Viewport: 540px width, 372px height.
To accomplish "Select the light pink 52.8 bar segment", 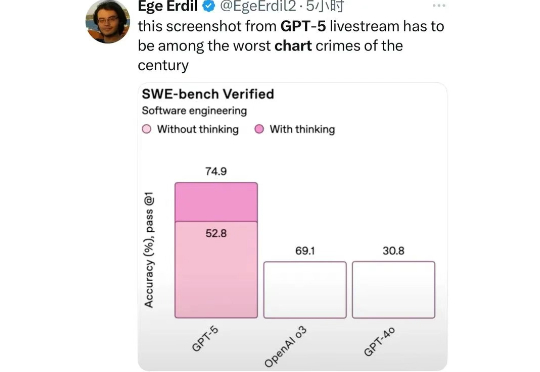I will click(x=216, y=270).
